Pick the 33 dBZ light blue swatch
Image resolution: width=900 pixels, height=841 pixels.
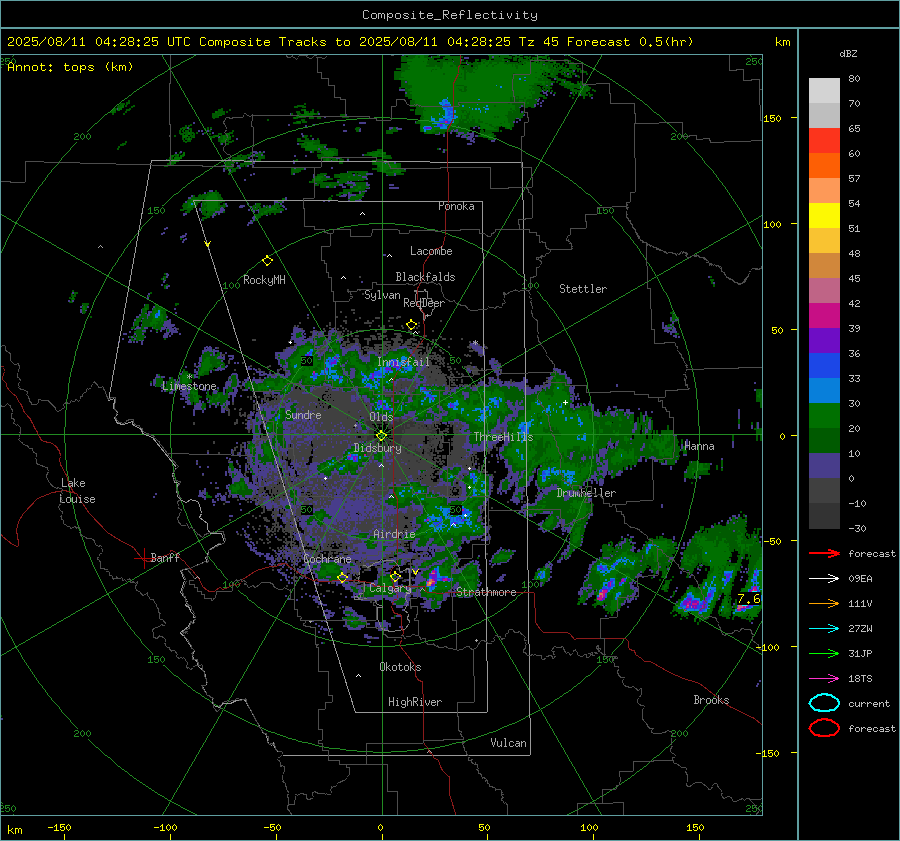[824, 390]
